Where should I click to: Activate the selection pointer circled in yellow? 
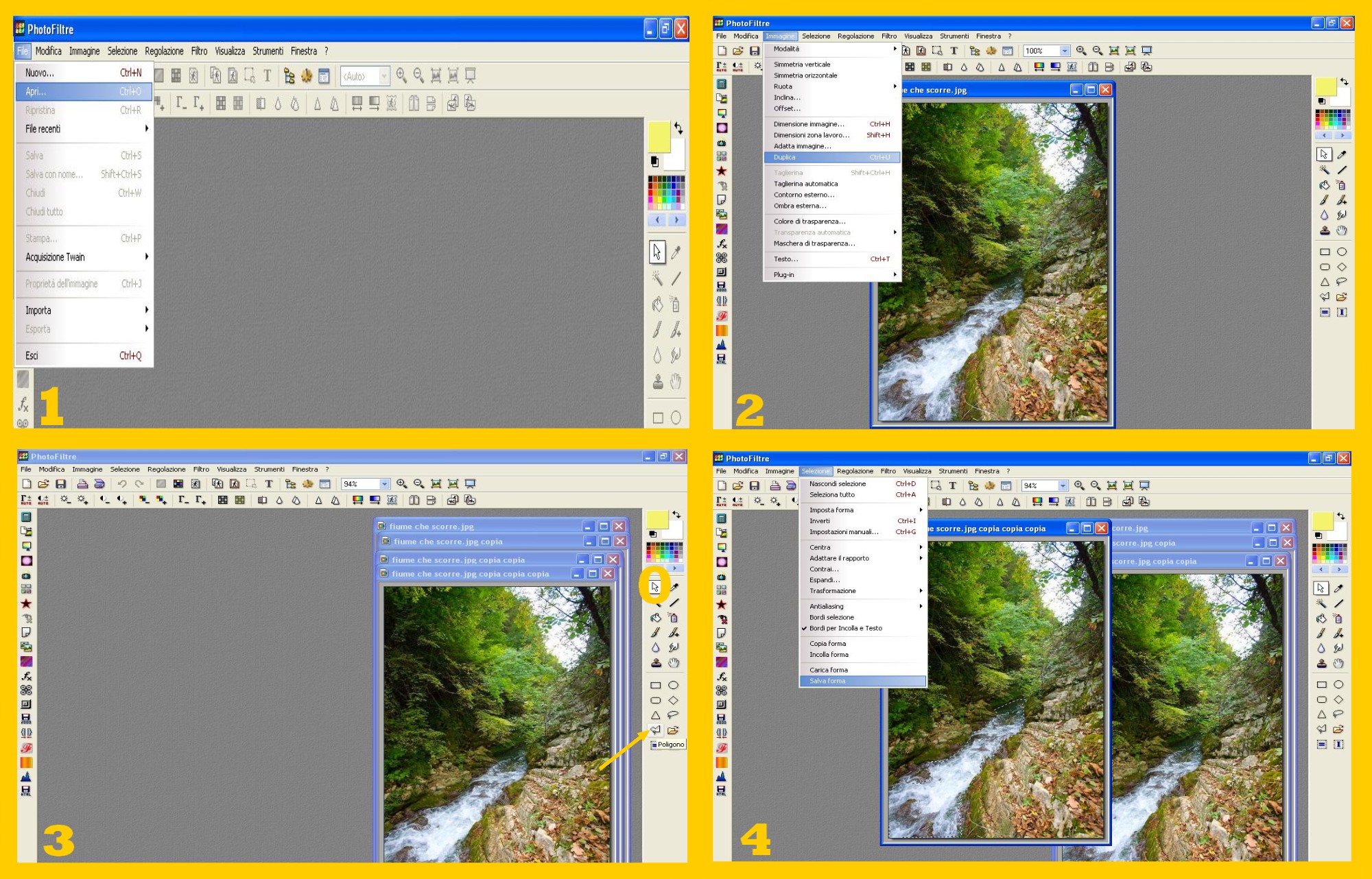point(655,587)
